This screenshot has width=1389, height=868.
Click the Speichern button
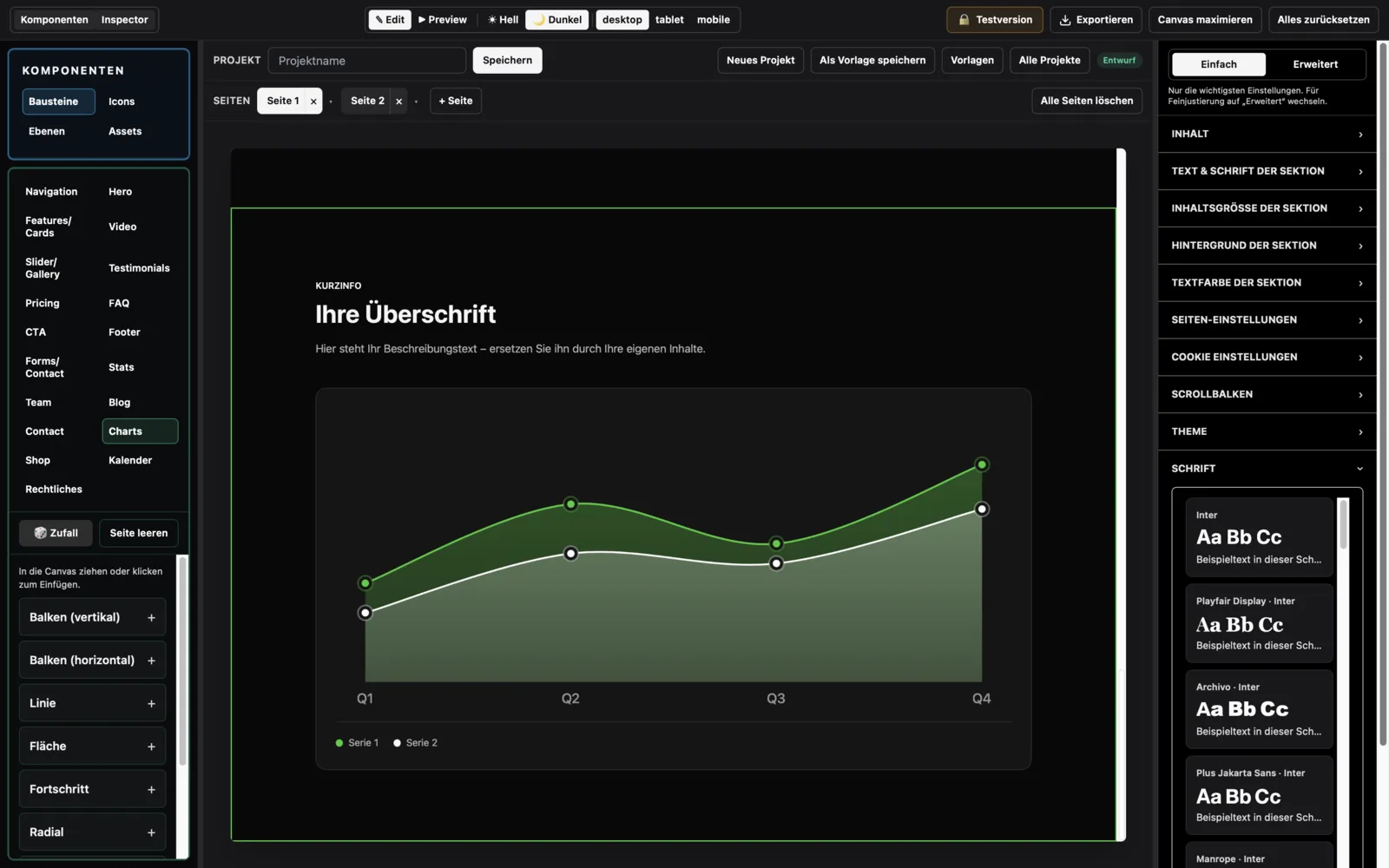click(507, 60)
